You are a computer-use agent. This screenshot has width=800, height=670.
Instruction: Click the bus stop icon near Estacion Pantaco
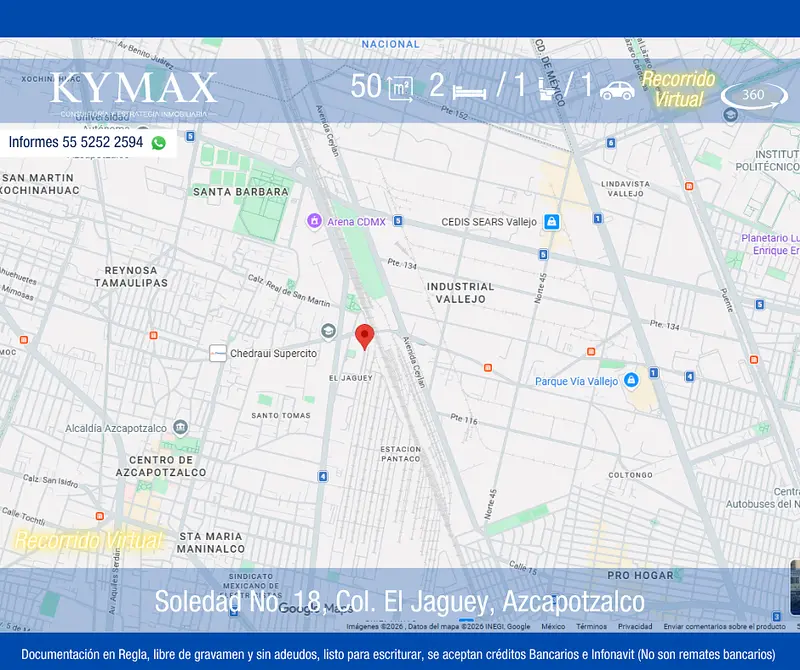coord(322,477)
